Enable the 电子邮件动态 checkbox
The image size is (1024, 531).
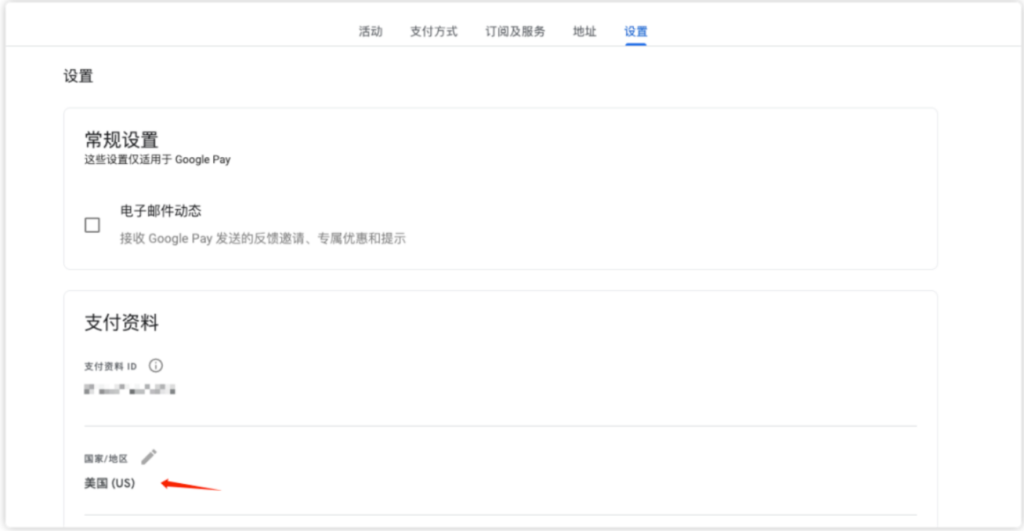92,225
